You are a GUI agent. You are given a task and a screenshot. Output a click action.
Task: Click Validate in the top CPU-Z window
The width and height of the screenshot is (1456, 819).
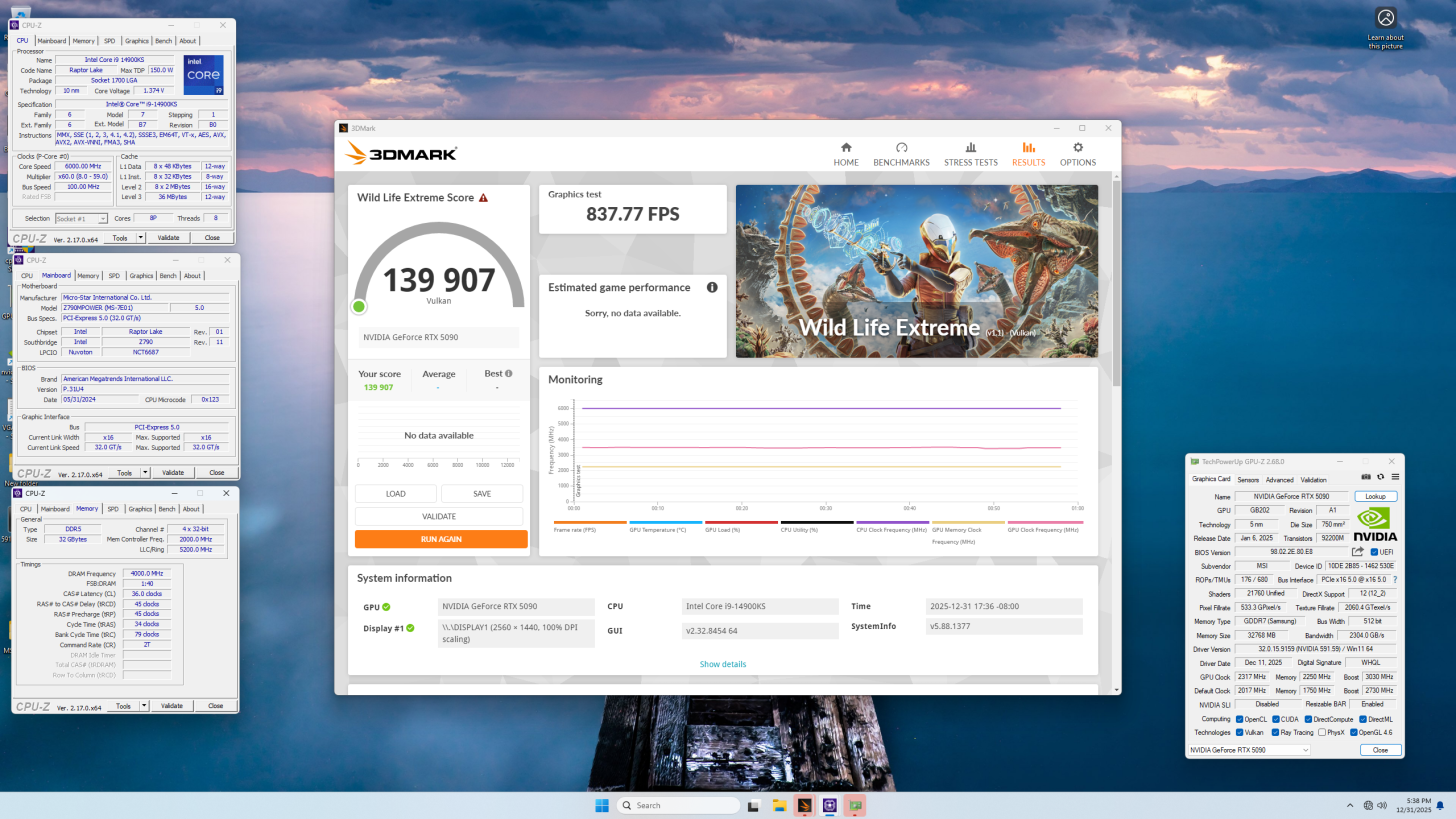tap(169, 238)
